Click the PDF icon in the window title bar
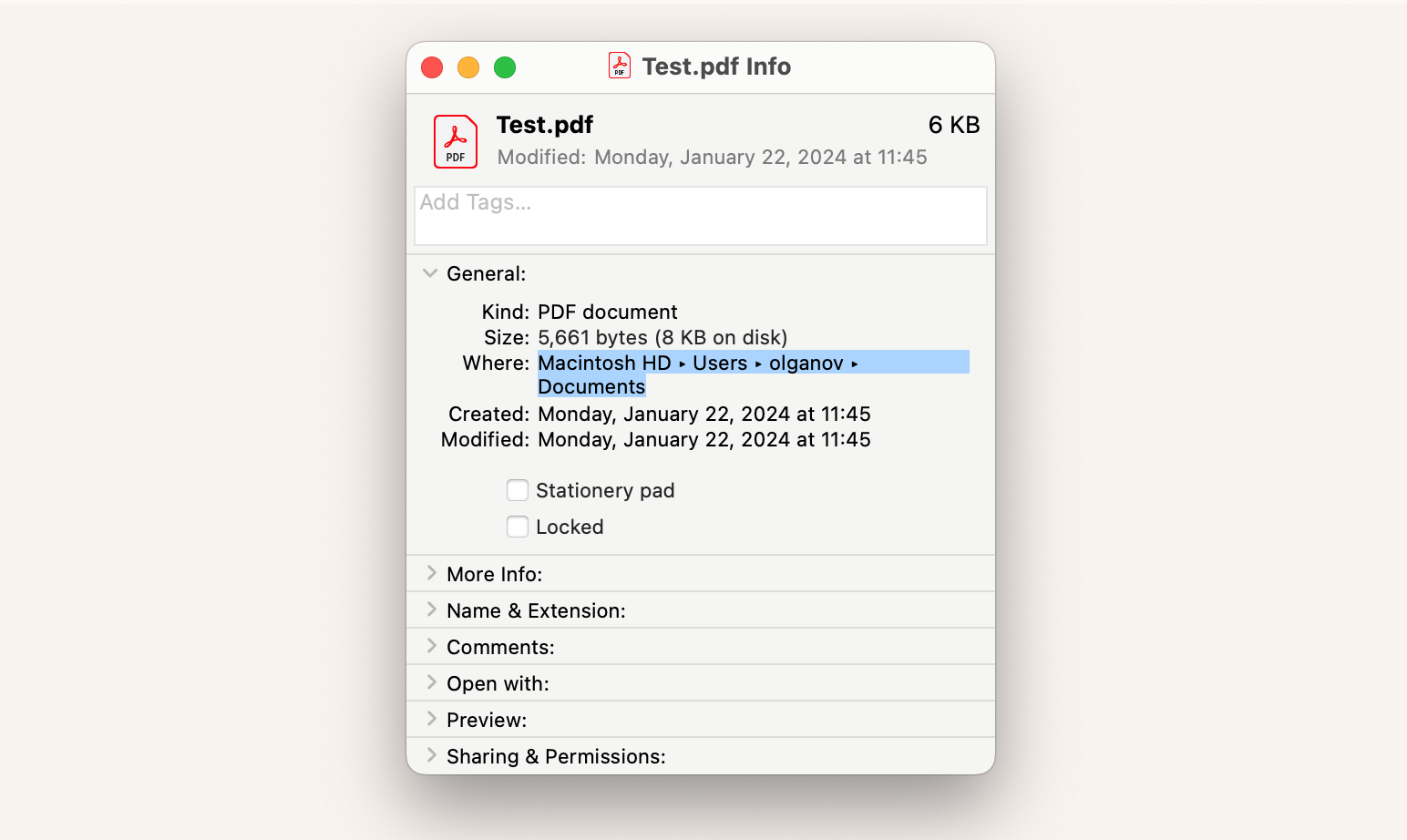This screenshot has height=840, width=1407. coord(619,65)
